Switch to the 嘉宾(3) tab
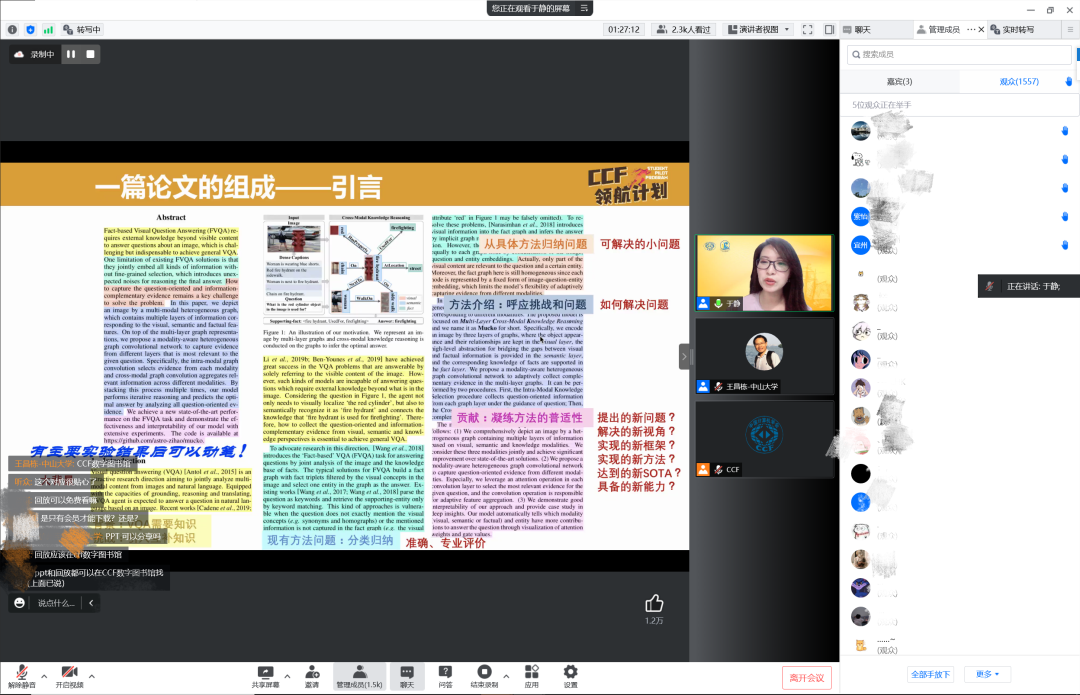 pos(899,81)
